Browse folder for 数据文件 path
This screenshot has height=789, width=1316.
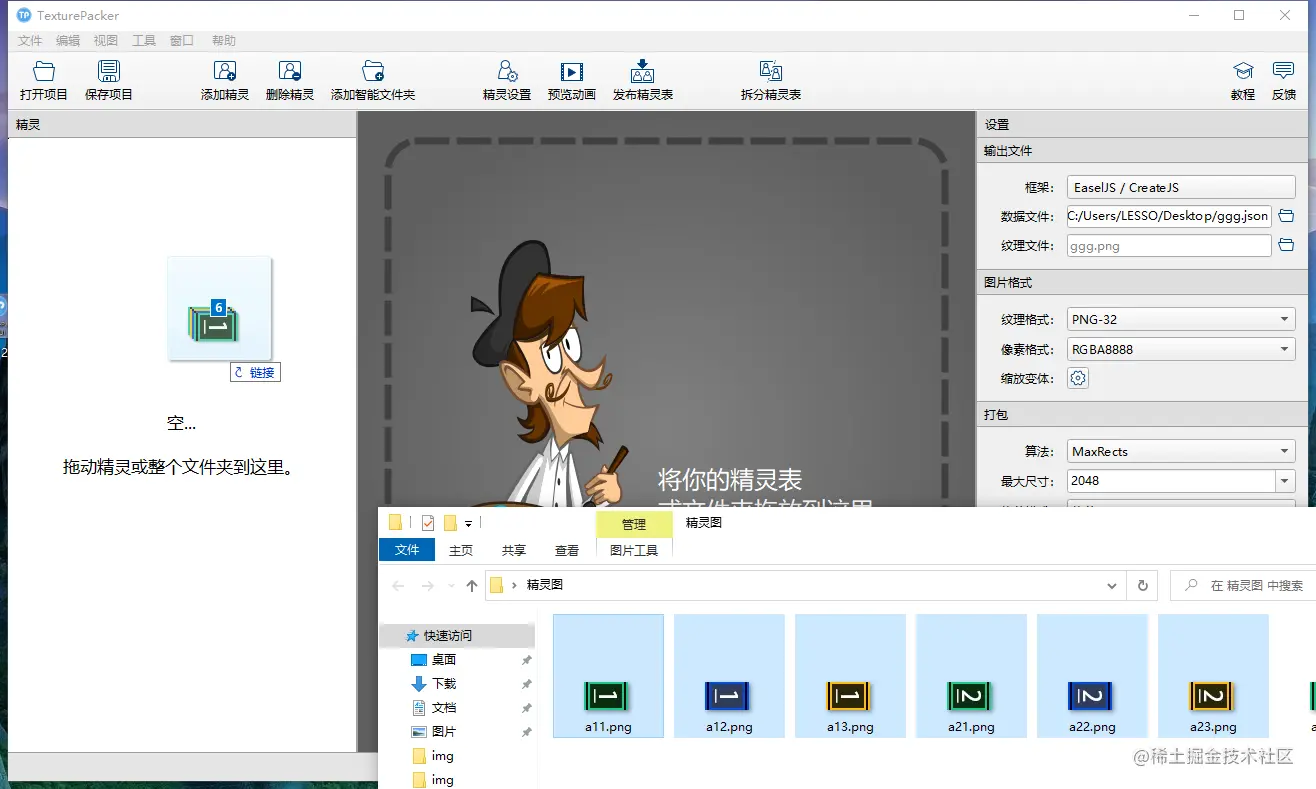click(1287, 216)
